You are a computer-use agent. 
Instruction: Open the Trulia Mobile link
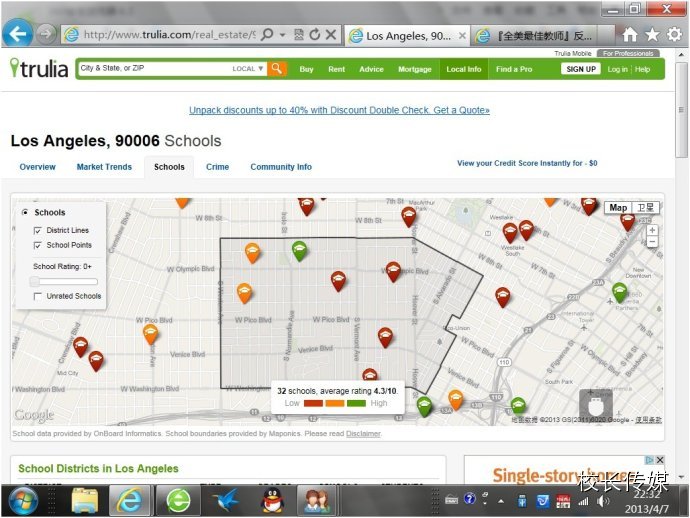coord(573,53)
